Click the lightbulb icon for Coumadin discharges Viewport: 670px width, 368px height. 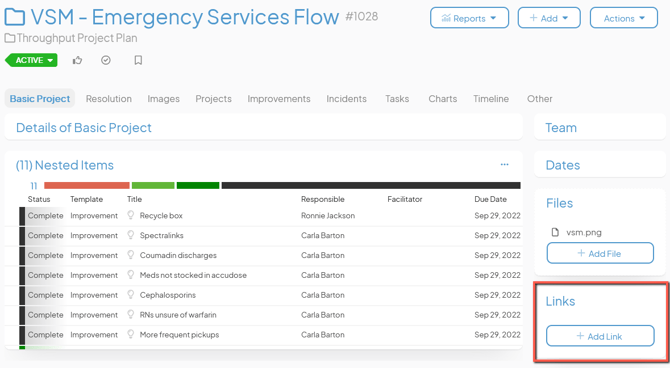coord(131,255)
